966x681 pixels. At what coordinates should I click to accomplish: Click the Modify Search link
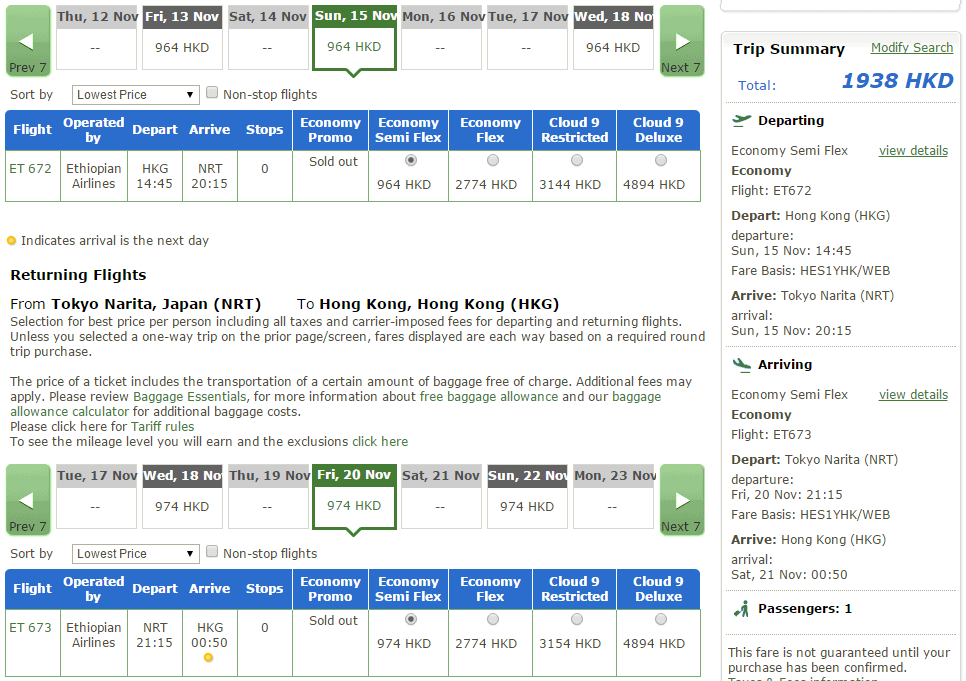pos(911,47)
